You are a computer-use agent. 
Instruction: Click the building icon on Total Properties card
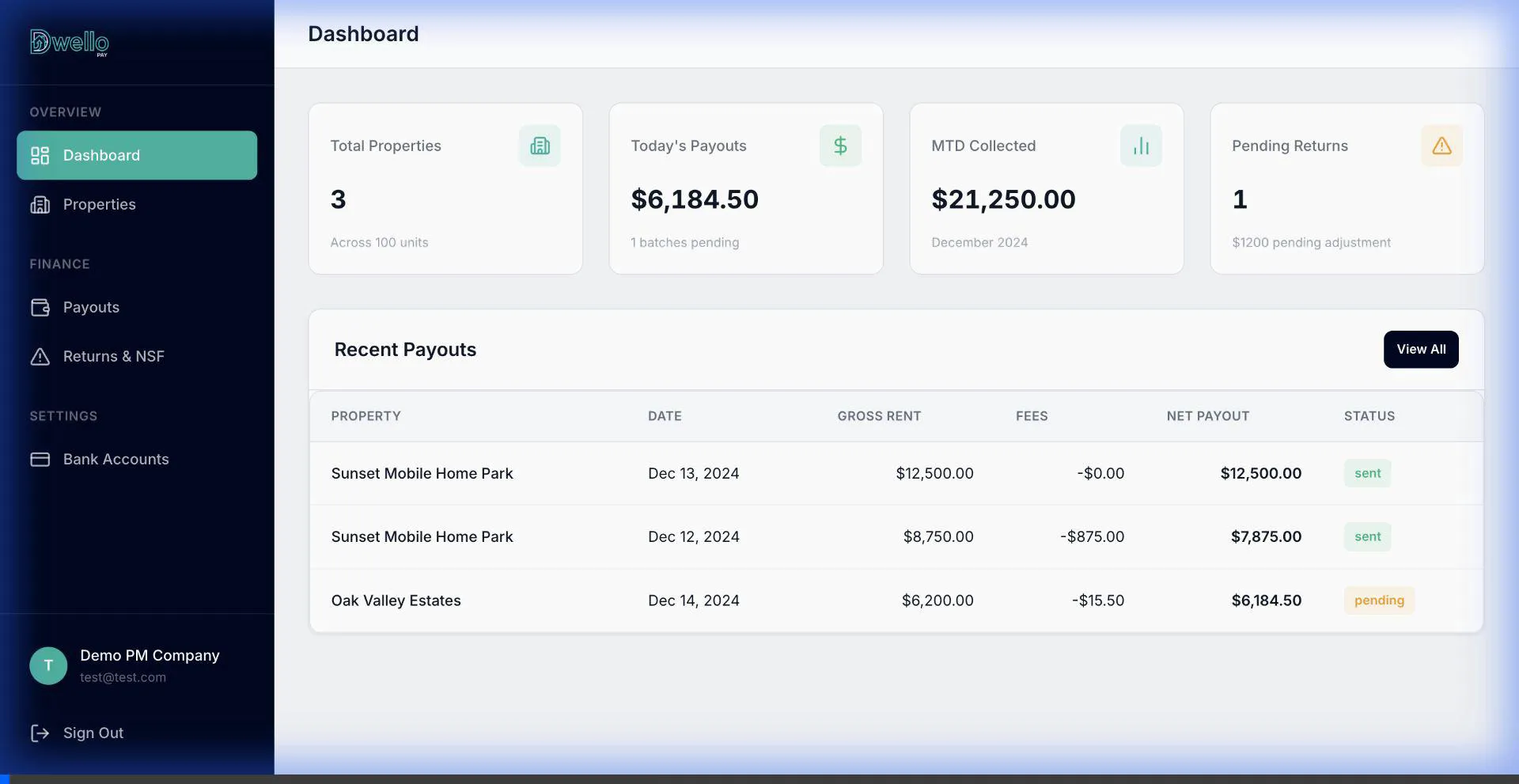[x=539, y=146]
